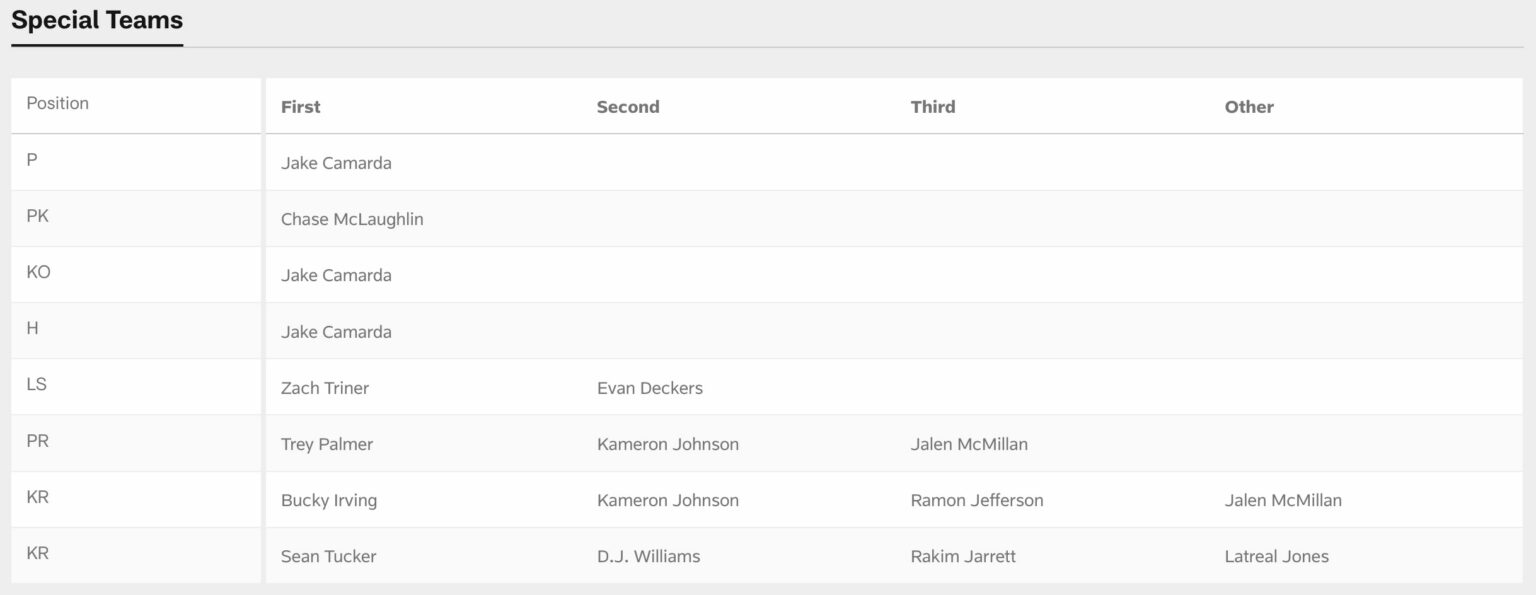Click Kameron Johnson in the PR row
The width and height of the screenshot is (1536, 595).
click(x=668, y=444)
